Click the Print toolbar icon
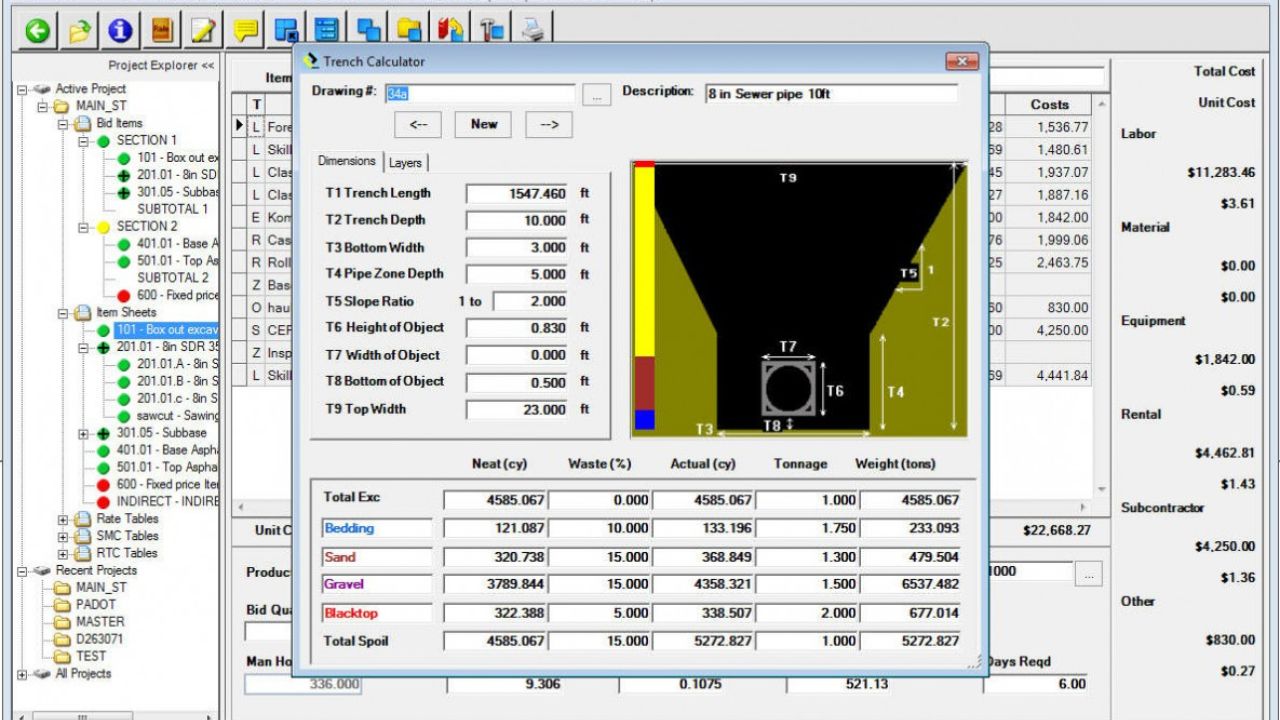The image size is (1280, 720). pos(531,31)
